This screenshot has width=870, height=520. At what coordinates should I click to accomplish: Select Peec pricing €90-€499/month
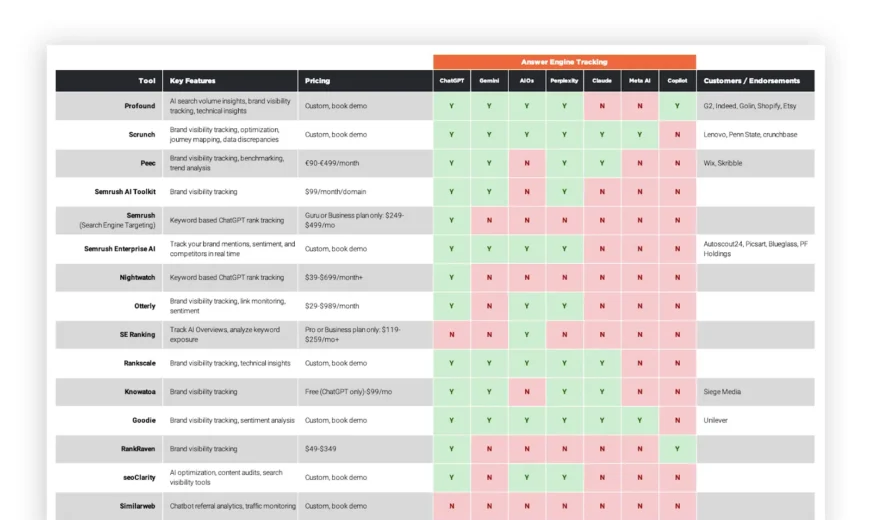coord(332,163)
